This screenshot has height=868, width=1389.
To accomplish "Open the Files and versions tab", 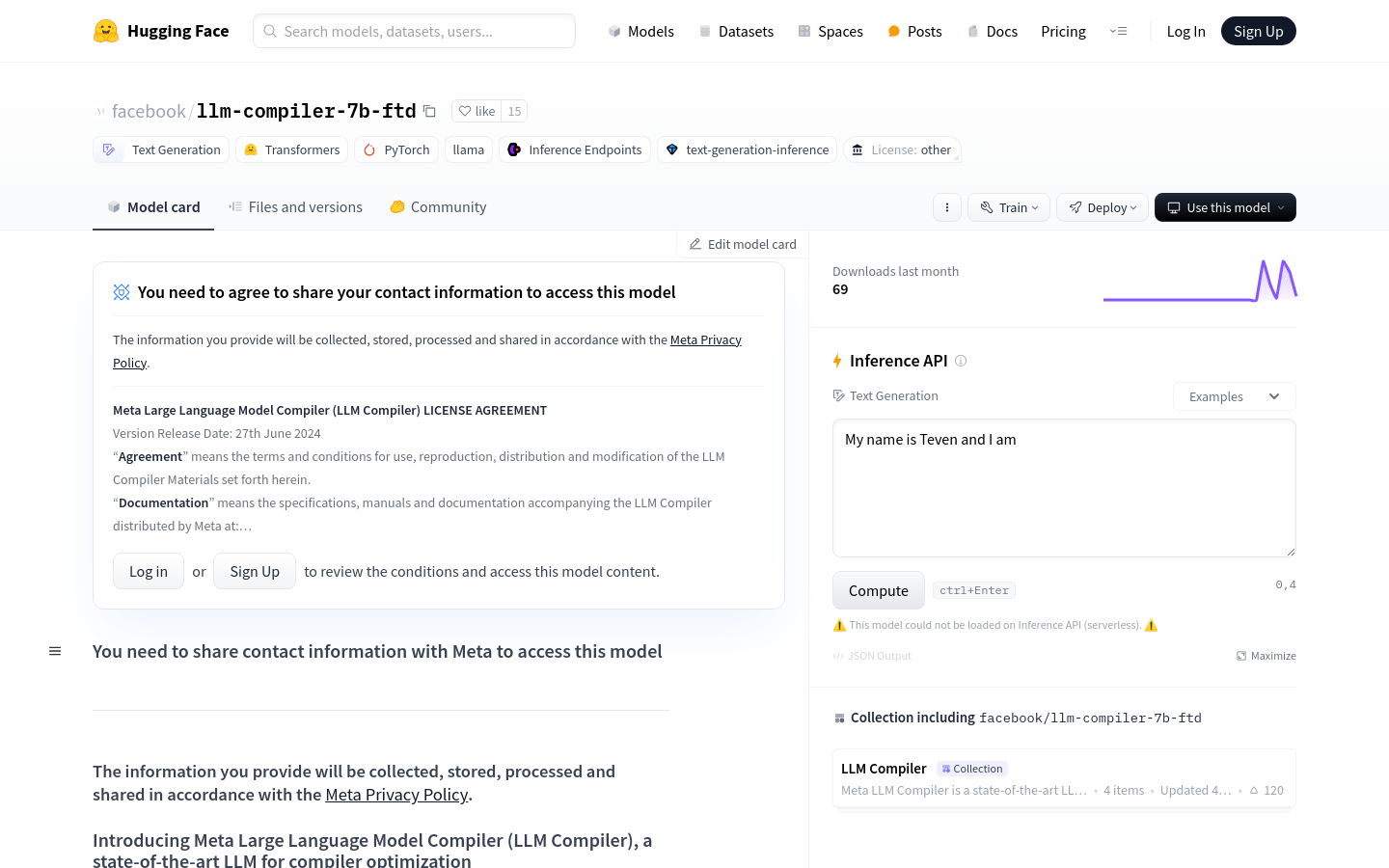I will (295, 207).
